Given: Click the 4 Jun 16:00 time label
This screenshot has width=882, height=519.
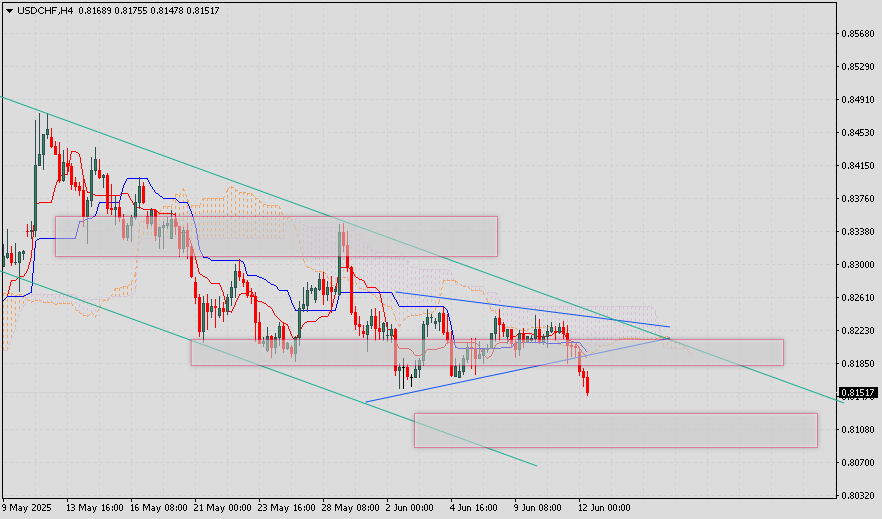Looking at the screenshot, I should [473, 508].
